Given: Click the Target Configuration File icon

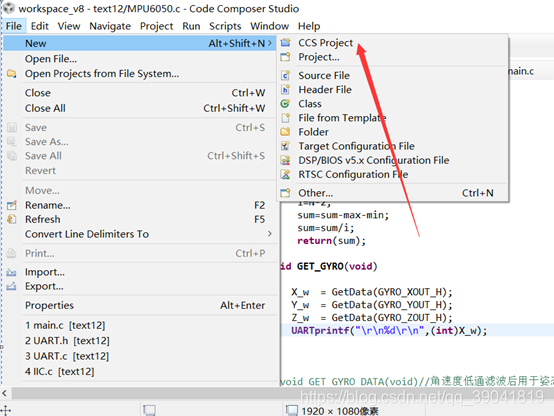Looking at the screenshot, I should (x=285, y=146).
